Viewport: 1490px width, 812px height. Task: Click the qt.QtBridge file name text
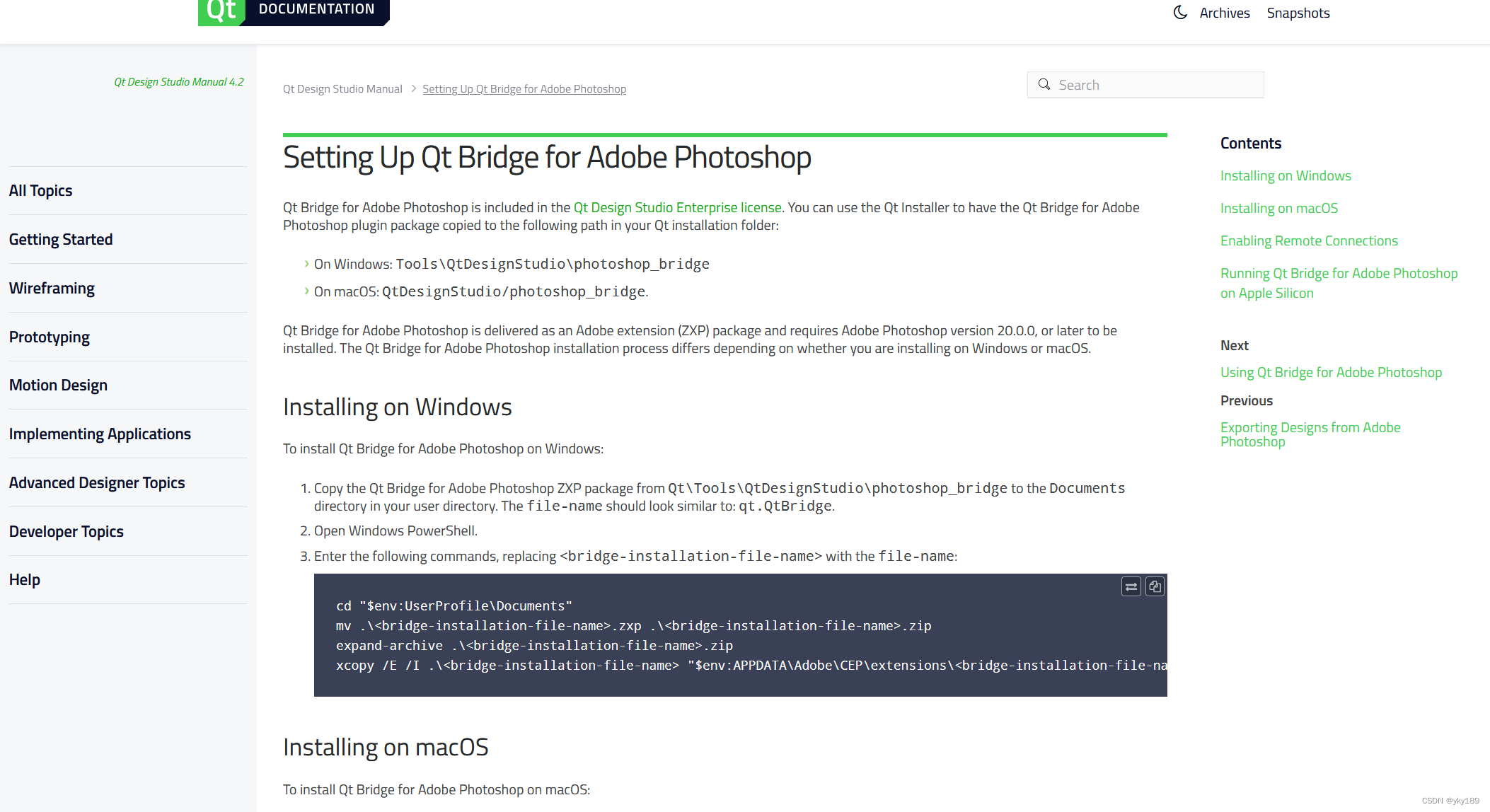[x=785, y=506]
